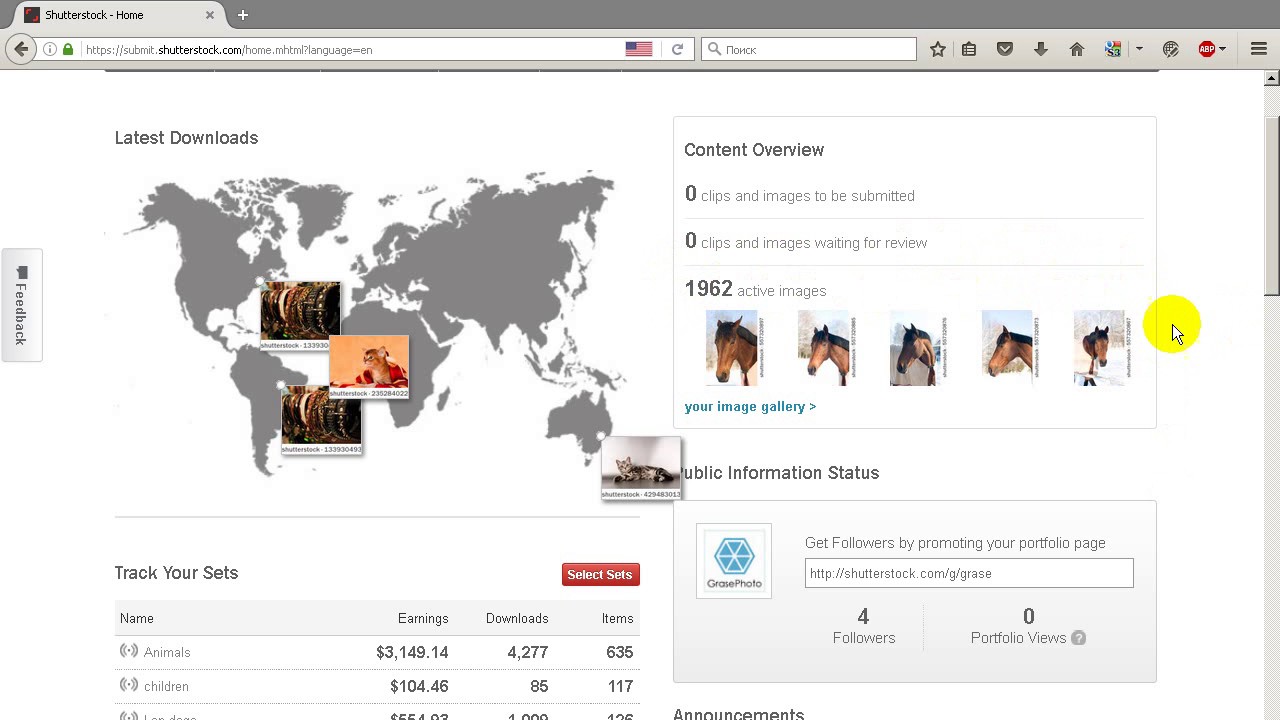The image size is (1280, 720).
Task: Click Animals items count 635
Action: tap(620, 652)
